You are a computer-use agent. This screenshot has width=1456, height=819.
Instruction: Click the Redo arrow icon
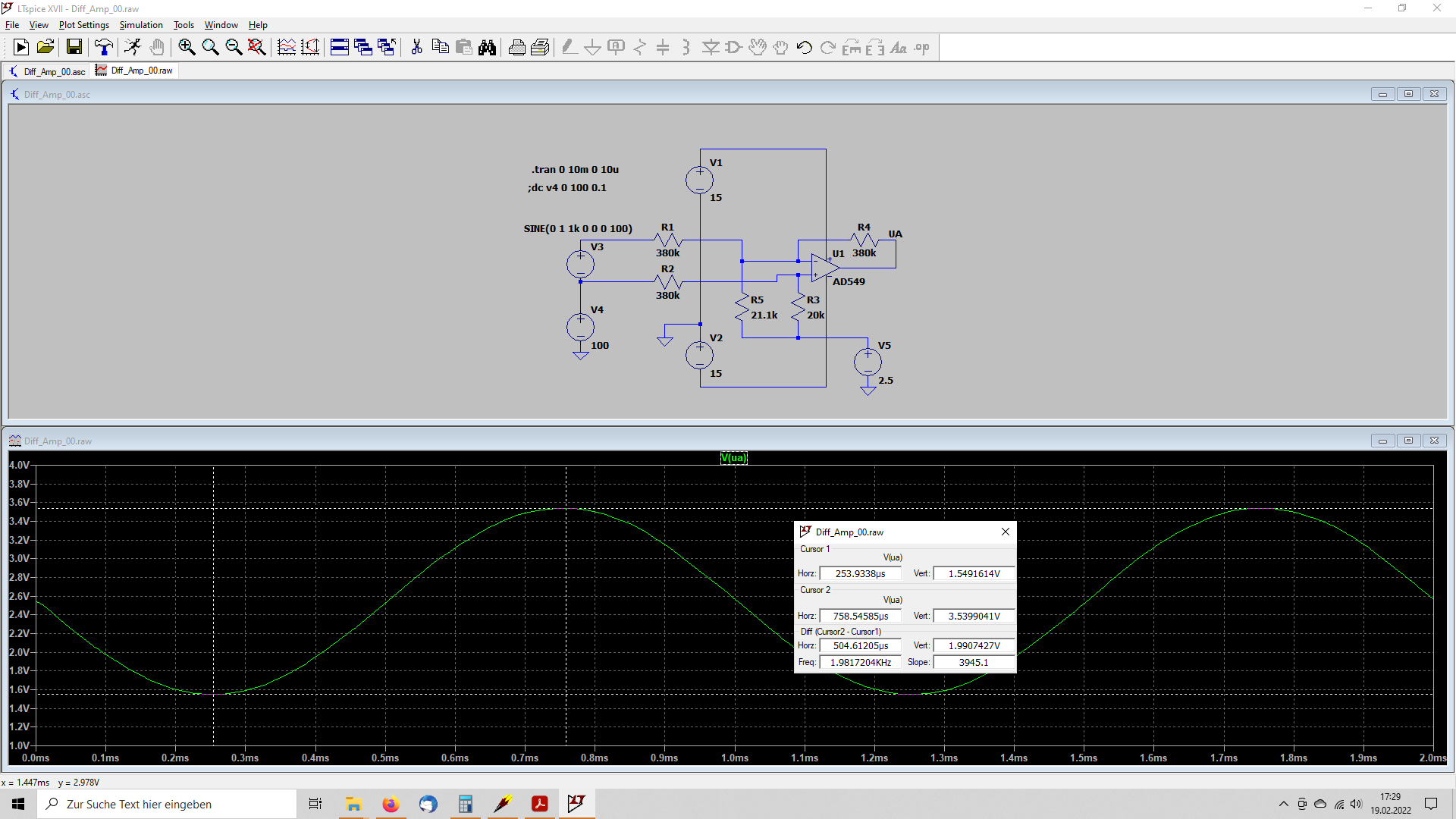(x=828, y=48)
